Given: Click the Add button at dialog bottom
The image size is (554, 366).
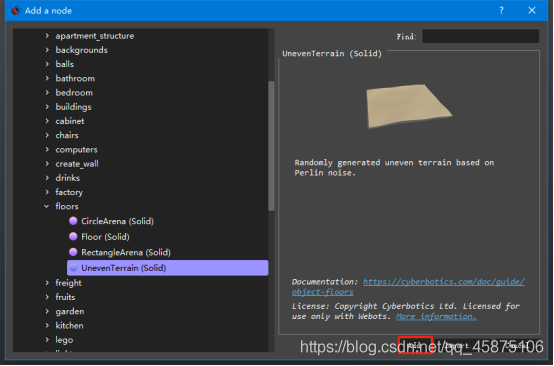Looking at the screenshot, I should [x=415, y=345].
